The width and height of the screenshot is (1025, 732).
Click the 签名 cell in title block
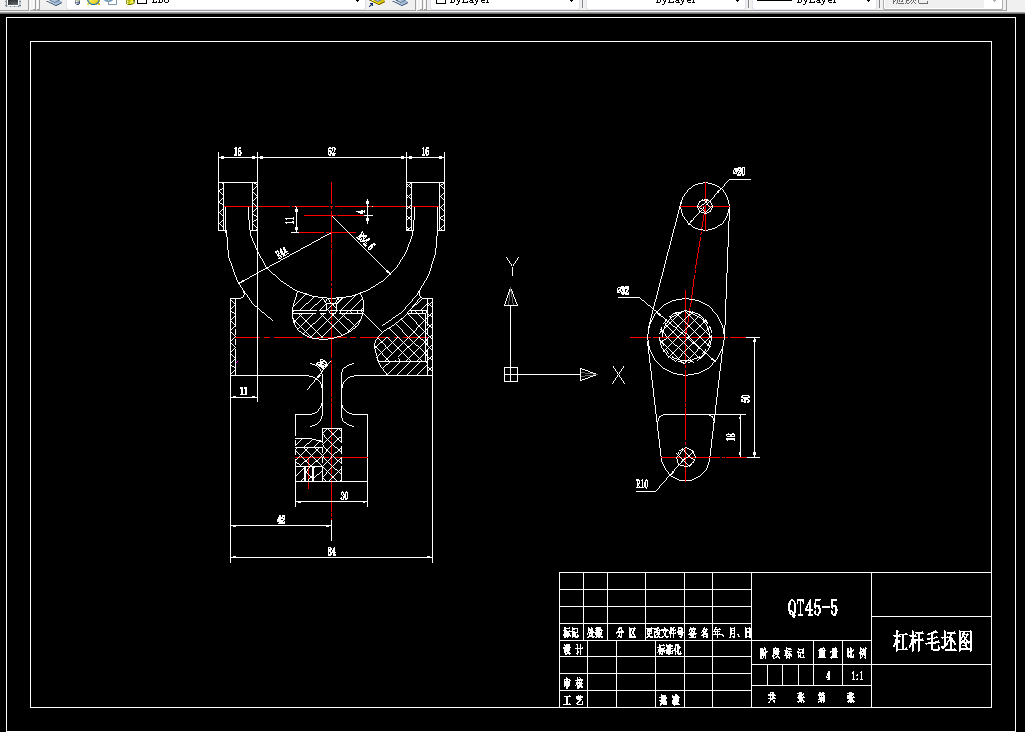point(698,632)
